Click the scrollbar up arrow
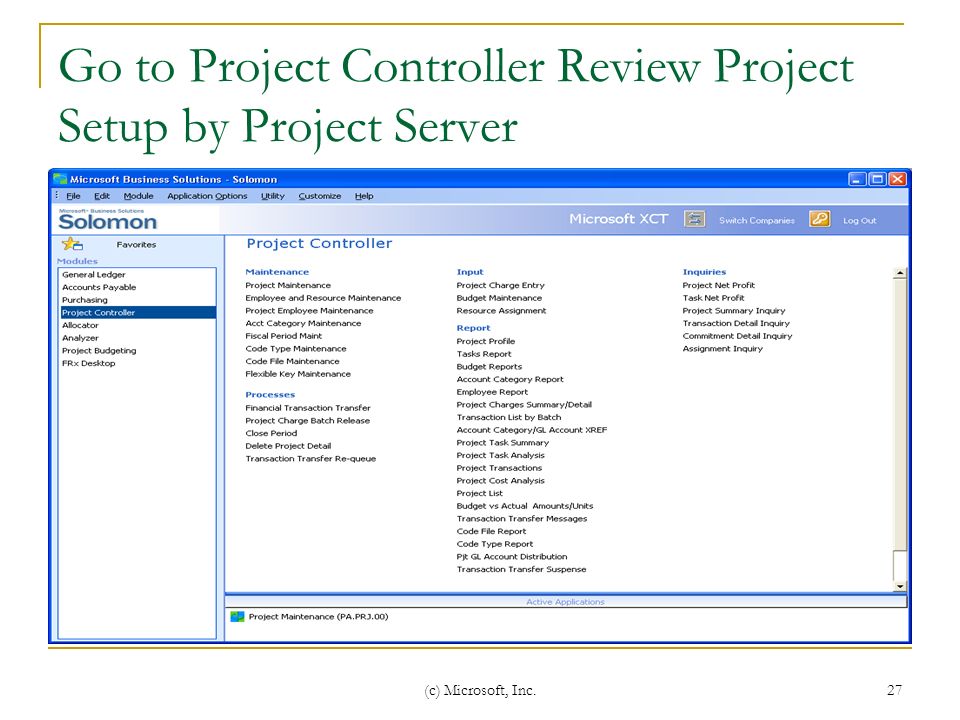 (899, 273)
